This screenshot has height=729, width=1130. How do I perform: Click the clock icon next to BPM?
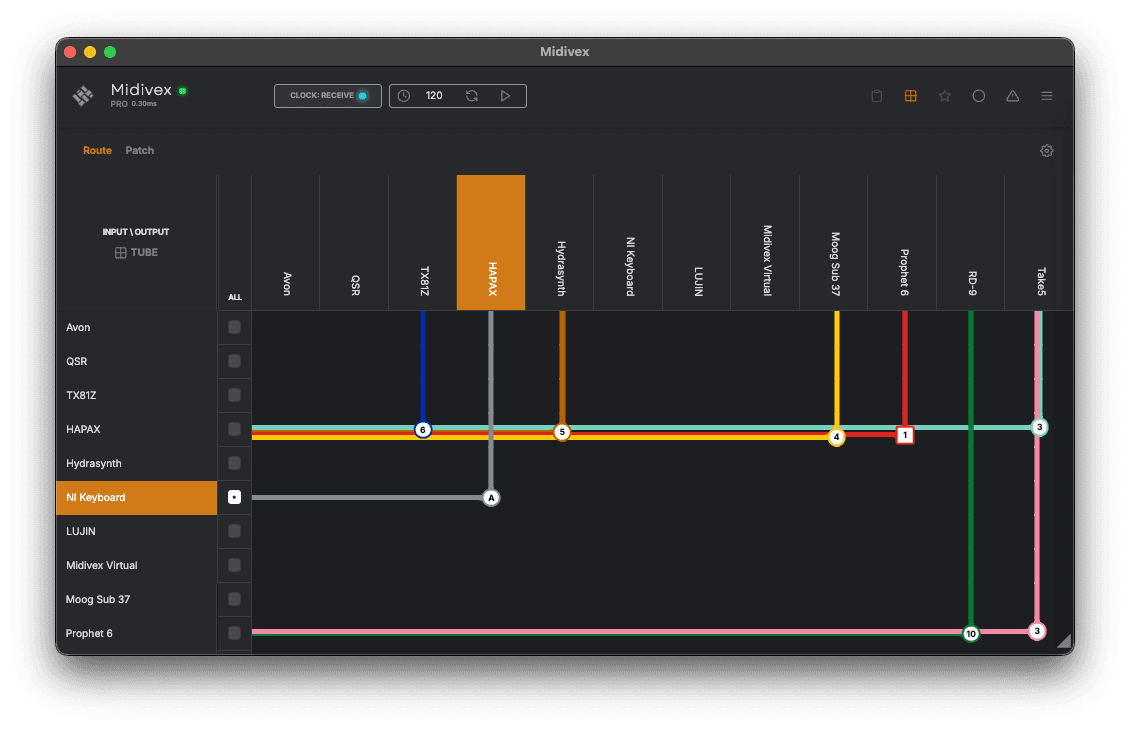[x=404, y=95]
